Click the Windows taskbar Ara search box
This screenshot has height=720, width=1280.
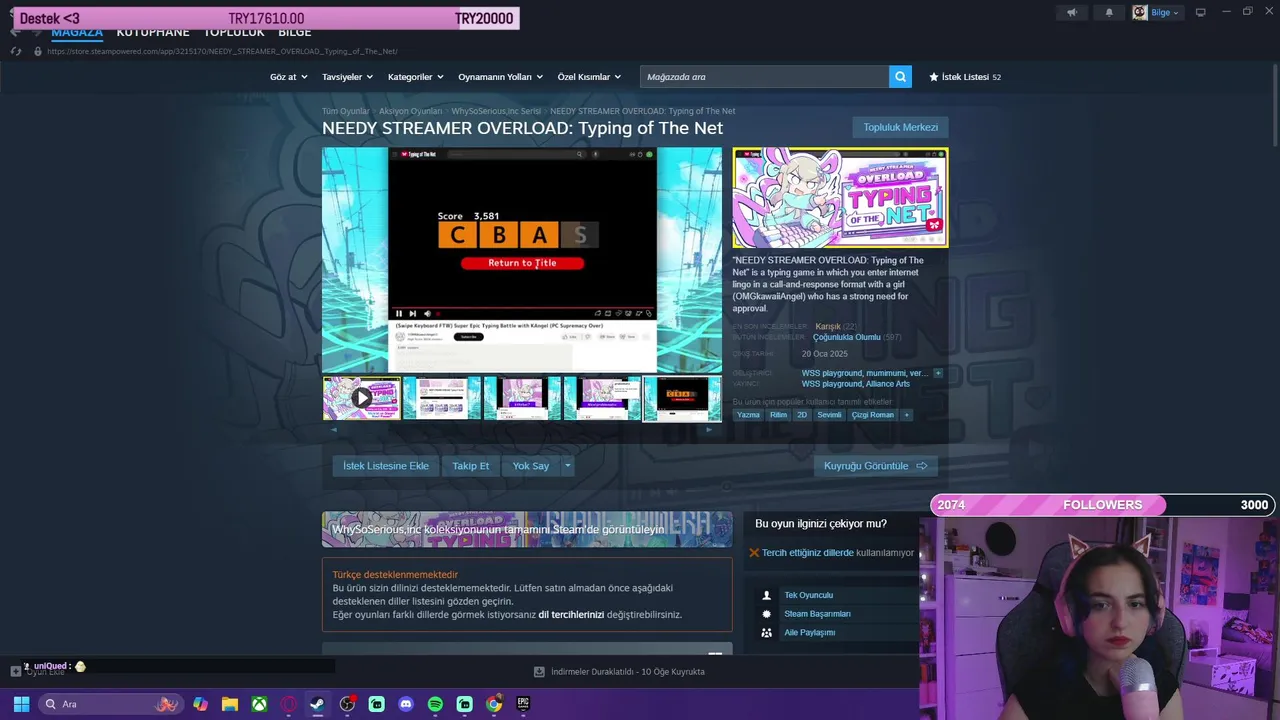[x=110, y=704]
